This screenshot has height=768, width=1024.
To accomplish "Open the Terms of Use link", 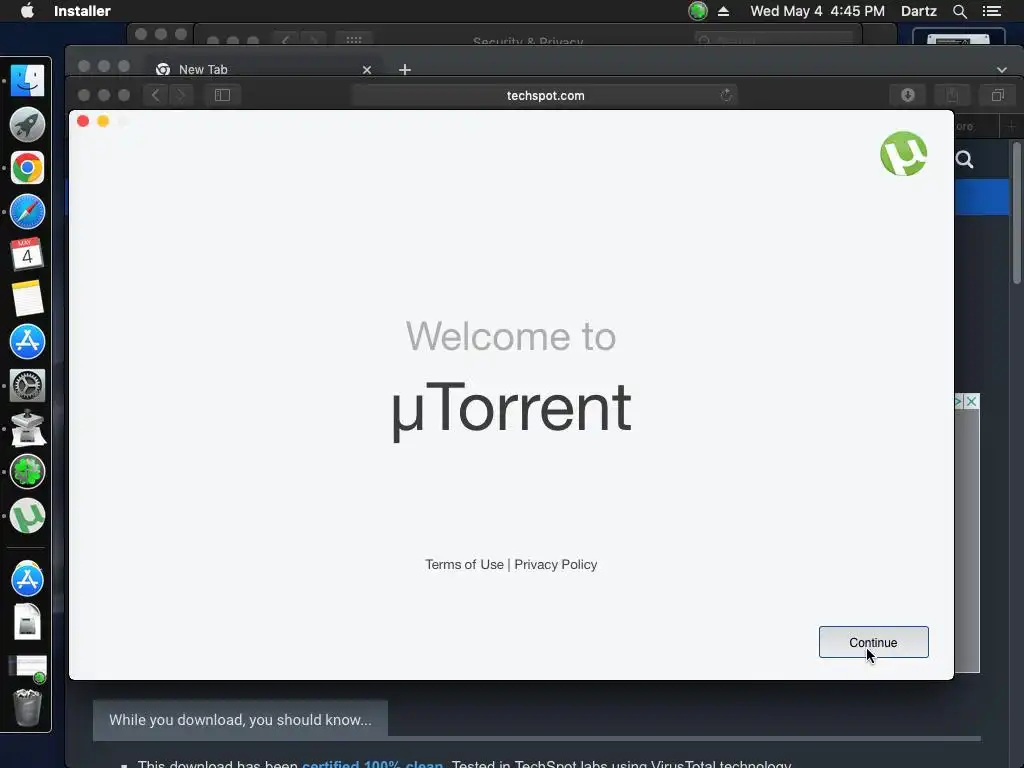I will [464, 564].
